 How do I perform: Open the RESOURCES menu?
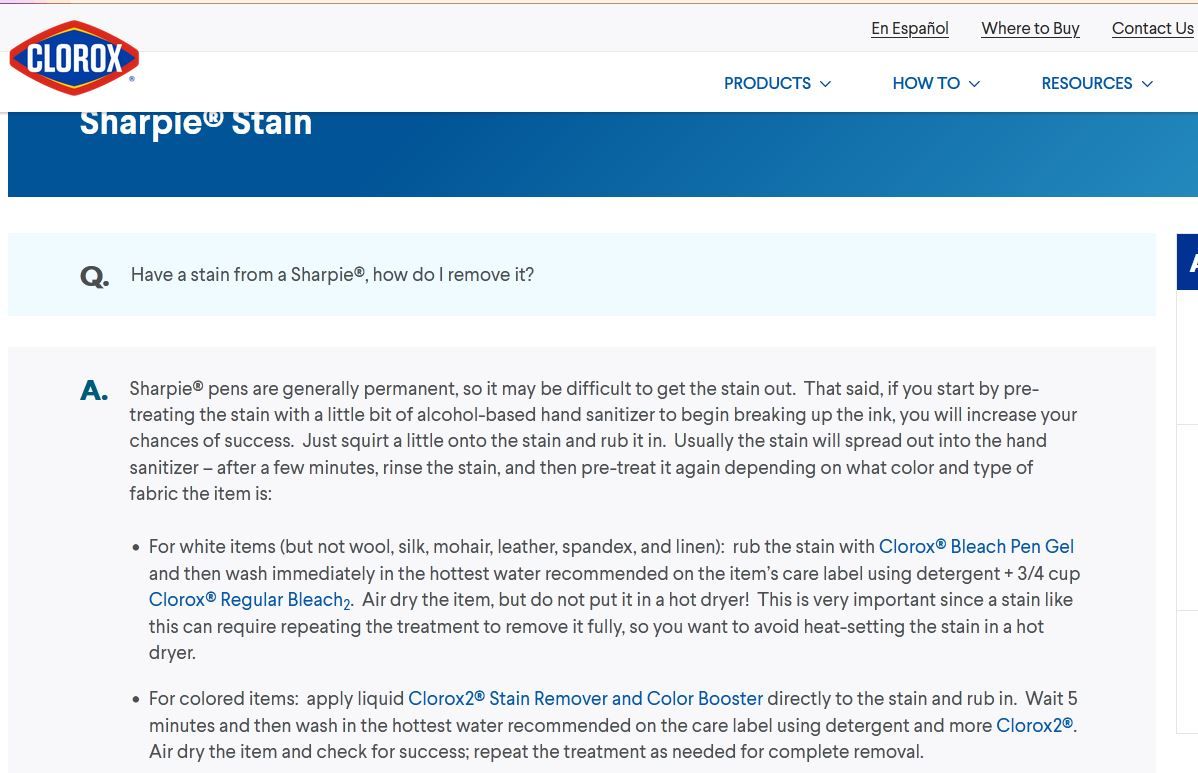1086,83
